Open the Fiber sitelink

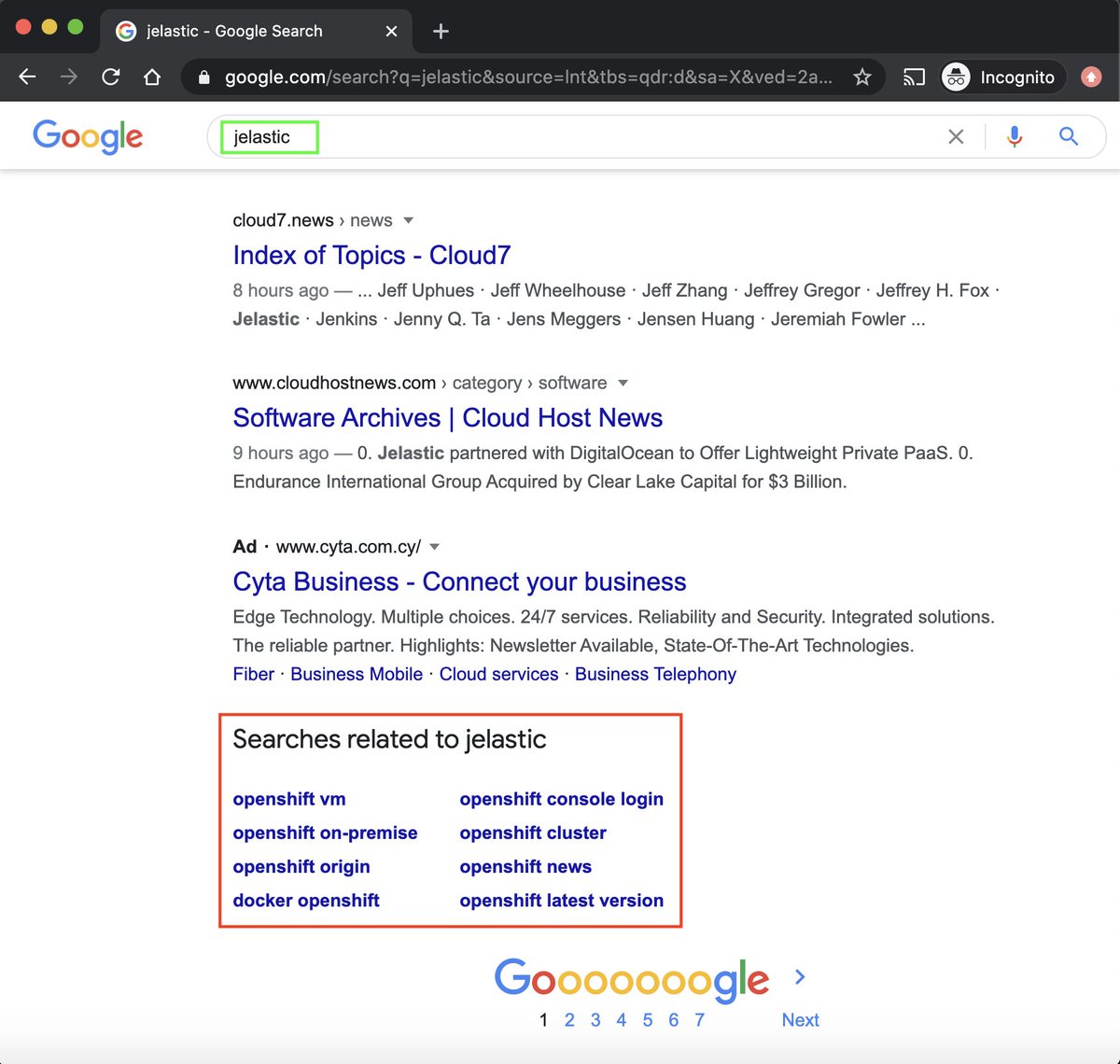pos(253,674)
